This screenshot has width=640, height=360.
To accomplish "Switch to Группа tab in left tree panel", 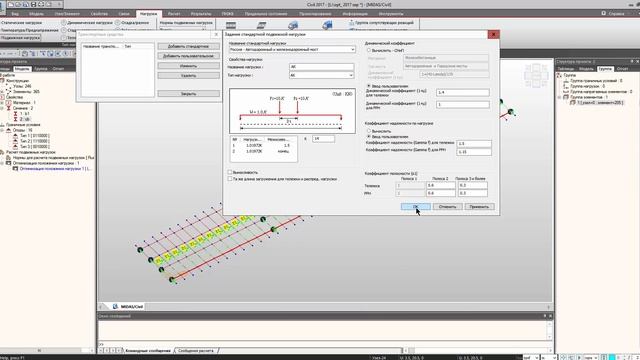I will pos(40,69).
